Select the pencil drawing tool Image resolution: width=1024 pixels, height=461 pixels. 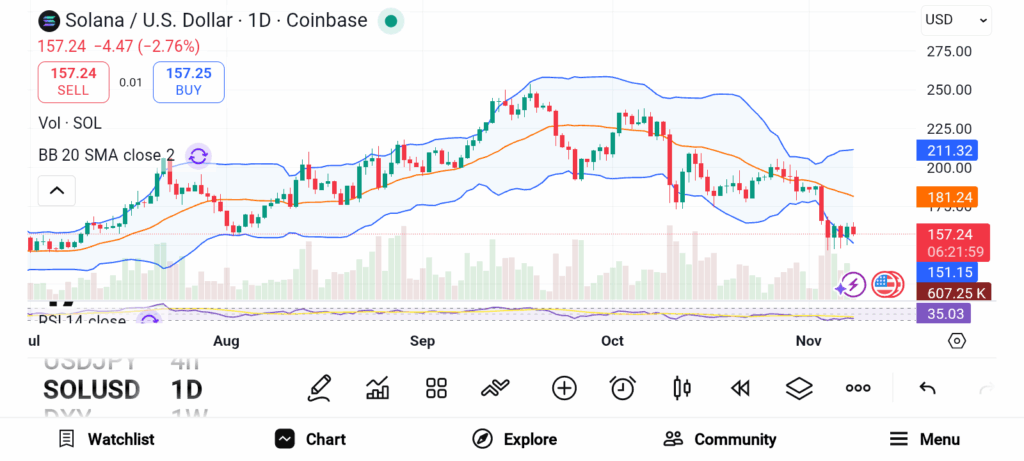coord(320,388)
